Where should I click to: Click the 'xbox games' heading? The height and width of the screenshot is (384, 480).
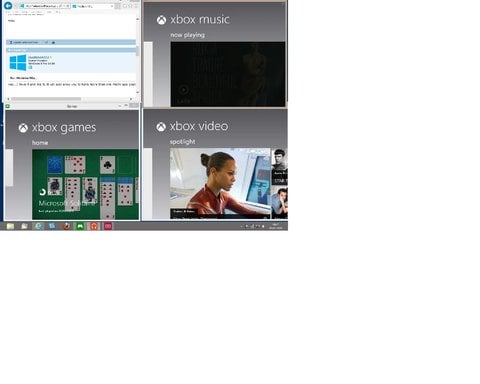[x=64, y=128]
